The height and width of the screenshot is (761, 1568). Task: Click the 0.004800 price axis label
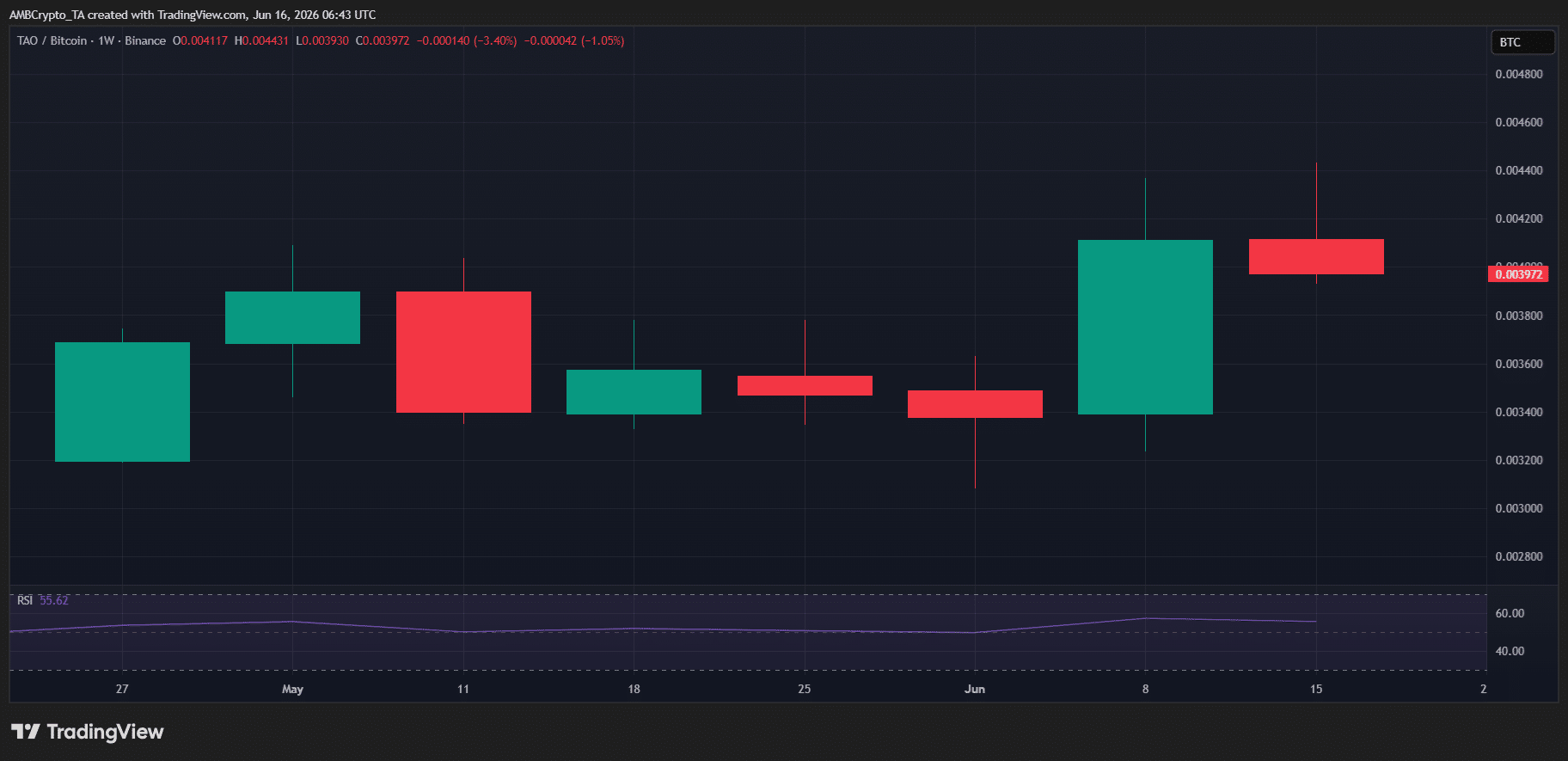coord(1519,74)
